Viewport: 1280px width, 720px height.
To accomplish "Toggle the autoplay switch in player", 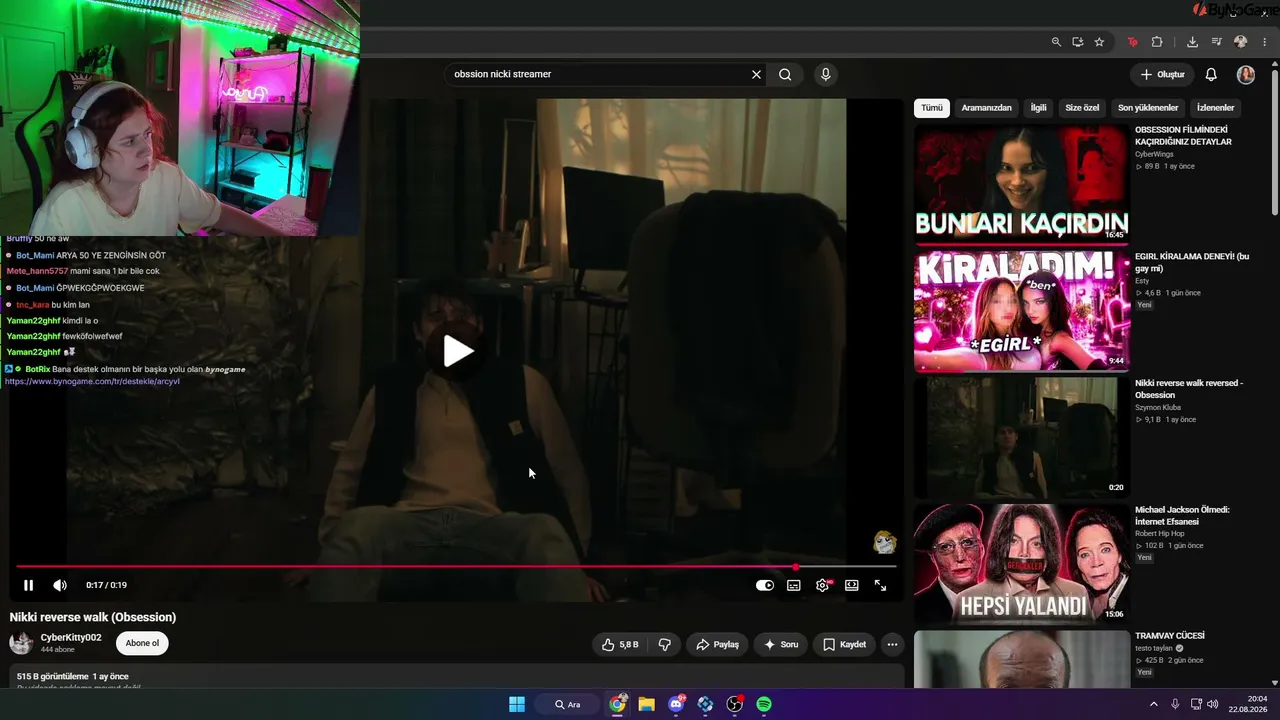I will 765,585.
